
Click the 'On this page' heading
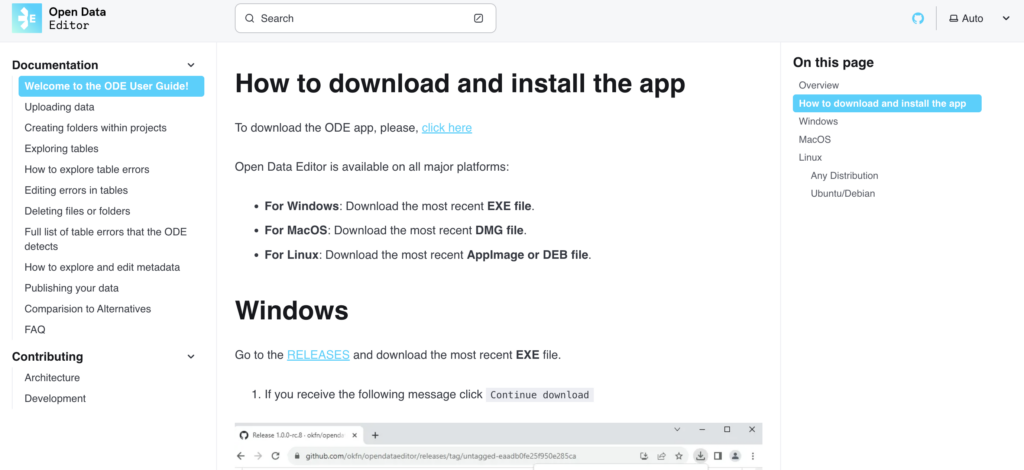(833, 63)
